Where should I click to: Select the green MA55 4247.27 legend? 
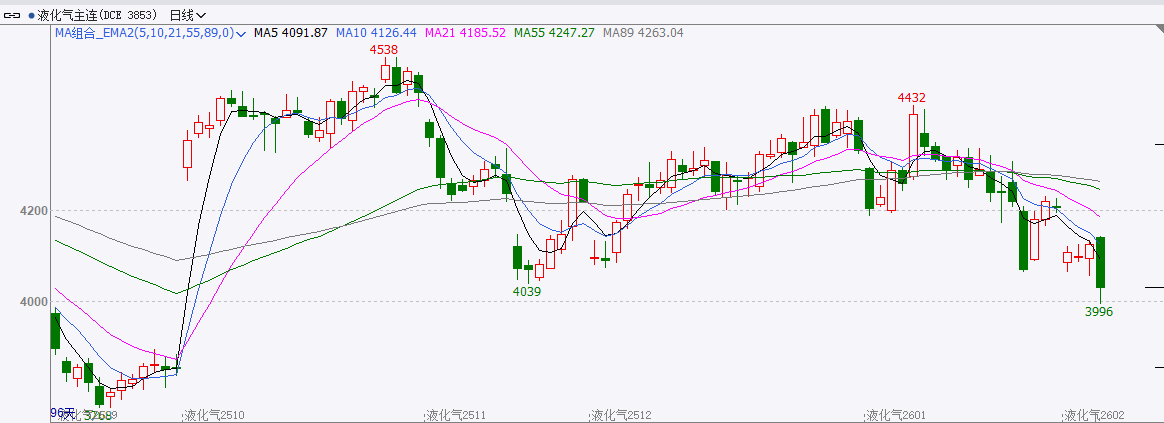pos(554,33)
